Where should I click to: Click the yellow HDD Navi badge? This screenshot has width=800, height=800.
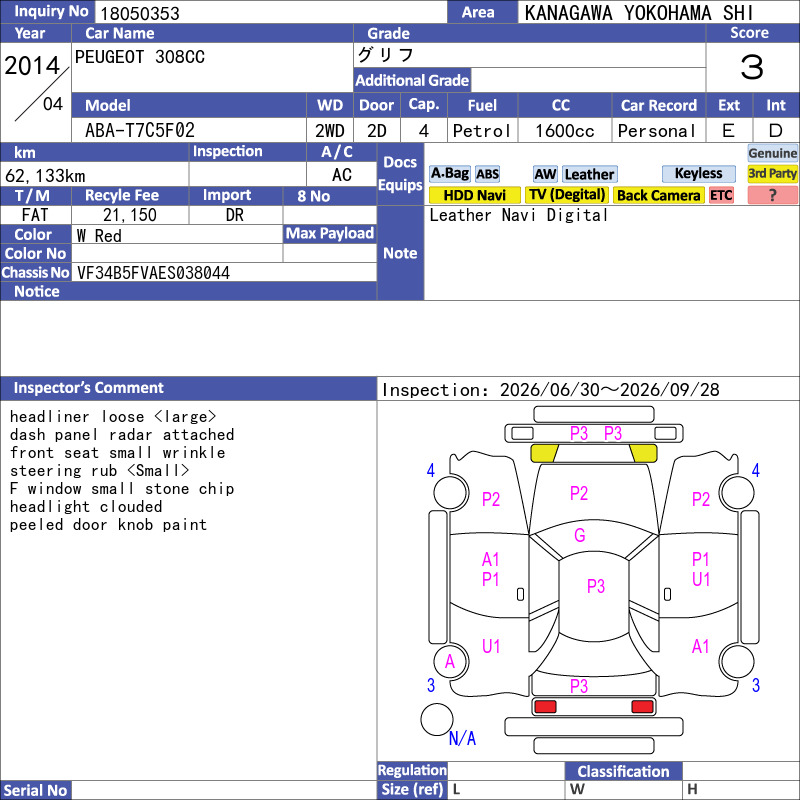coord(474,195)
